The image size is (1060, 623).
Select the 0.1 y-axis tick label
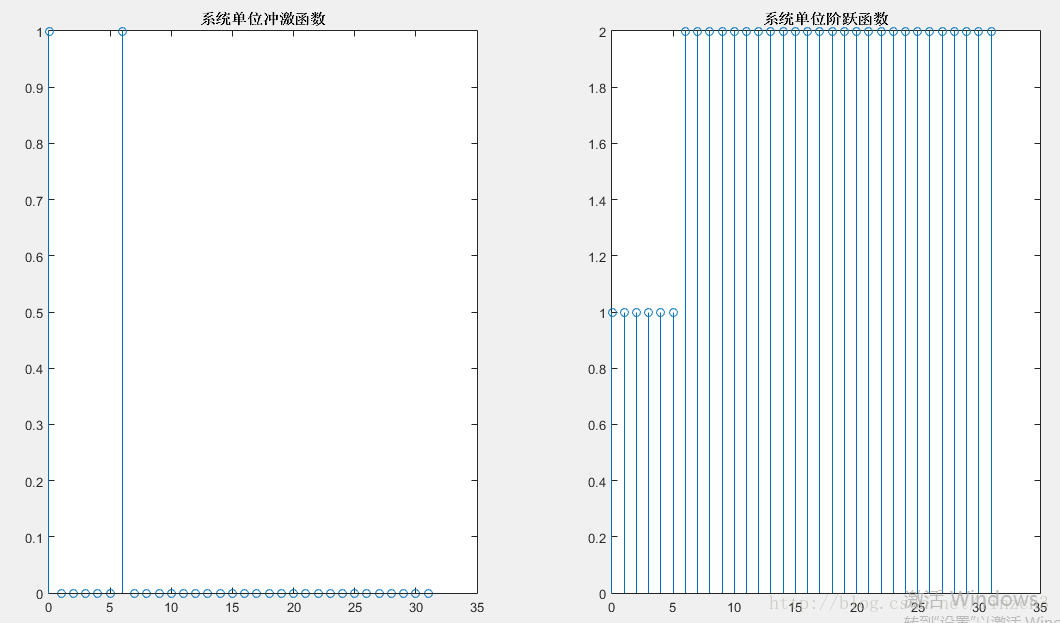[x=34, y=538]
